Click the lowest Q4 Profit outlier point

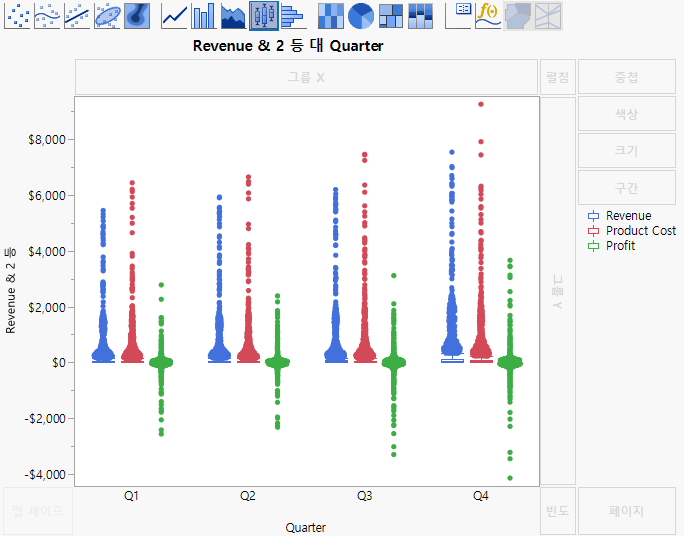coord(510,478)
